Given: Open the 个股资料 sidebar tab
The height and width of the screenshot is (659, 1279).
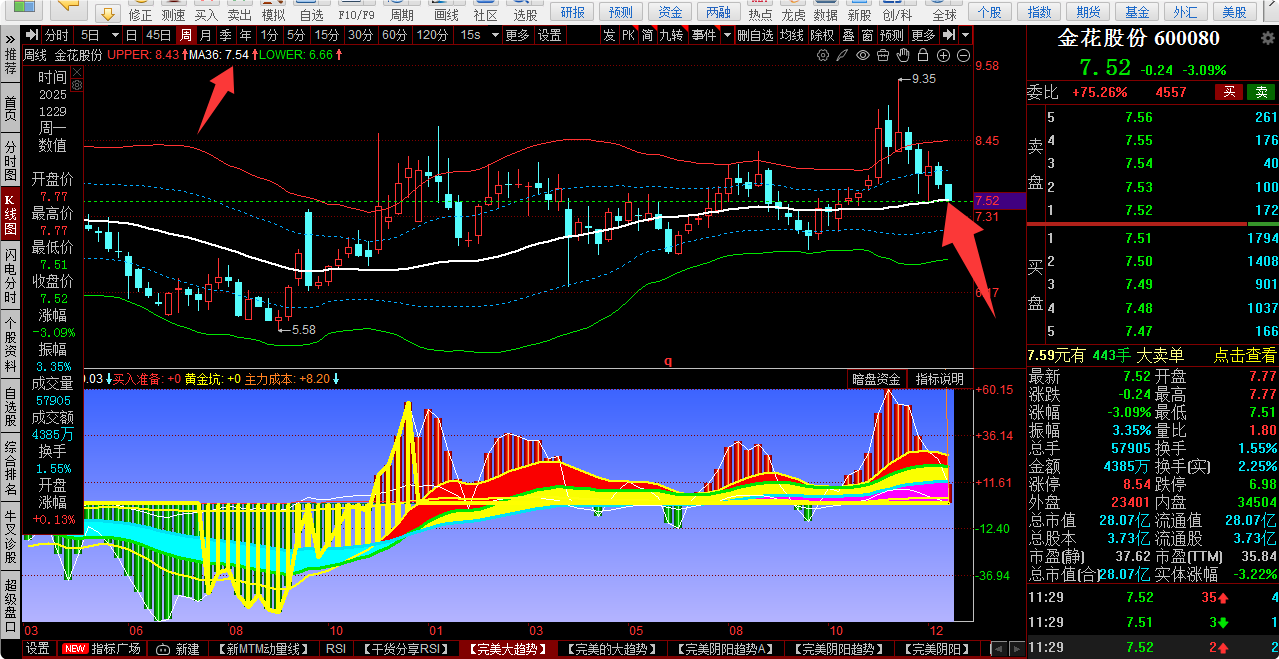Looking at the screenshot, I should point(10,343).
